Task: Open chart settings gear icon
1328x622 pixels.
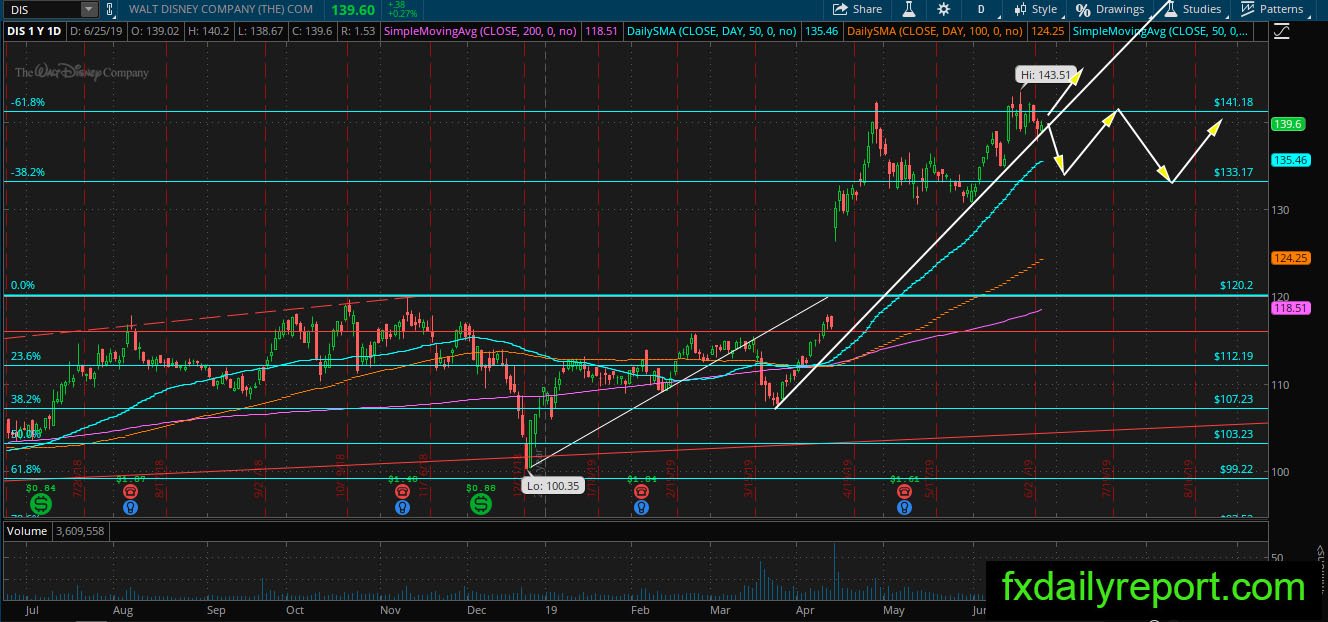Action: (x=944, y=9)
